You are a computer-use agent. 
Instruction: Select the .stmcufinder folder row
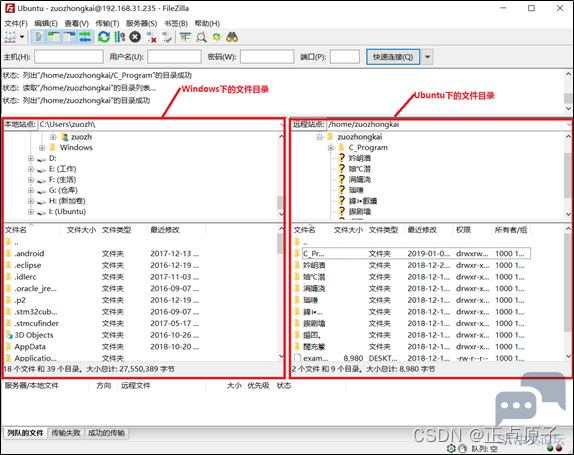(102, 324)
